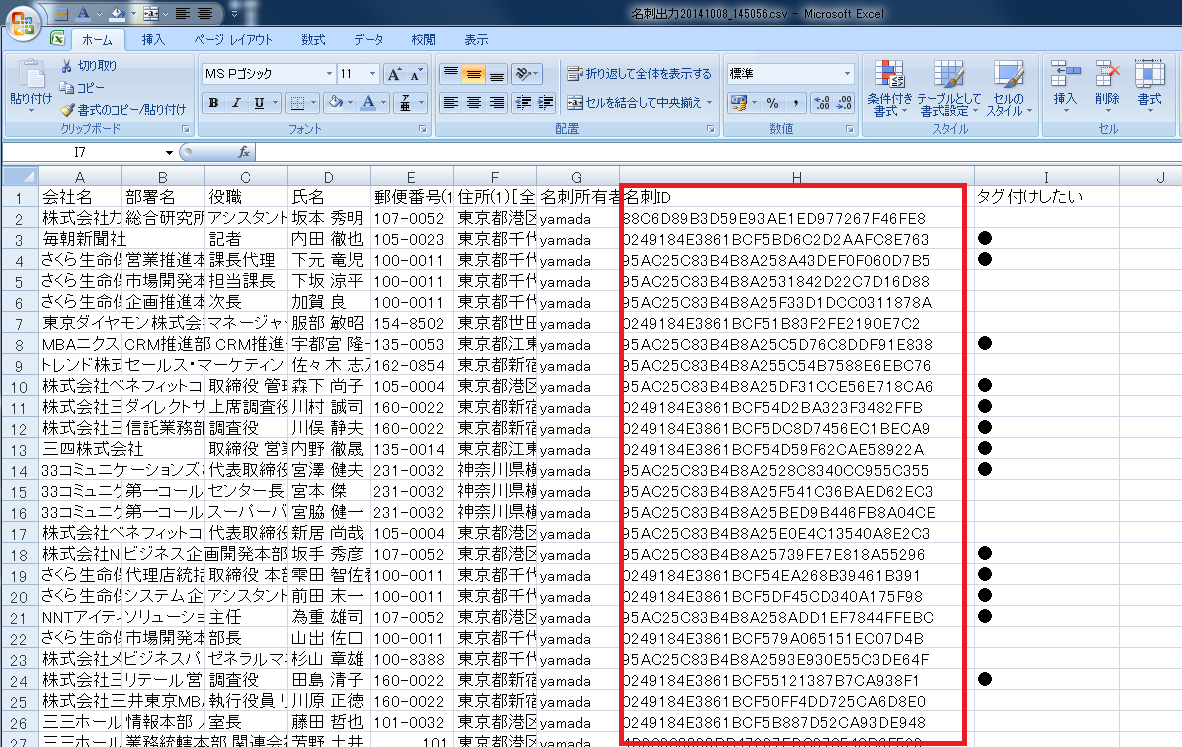This screenshot has width=1182, height=747.
Task: Switch to 挿入 ribbon tab
Action: click(153, 39)
